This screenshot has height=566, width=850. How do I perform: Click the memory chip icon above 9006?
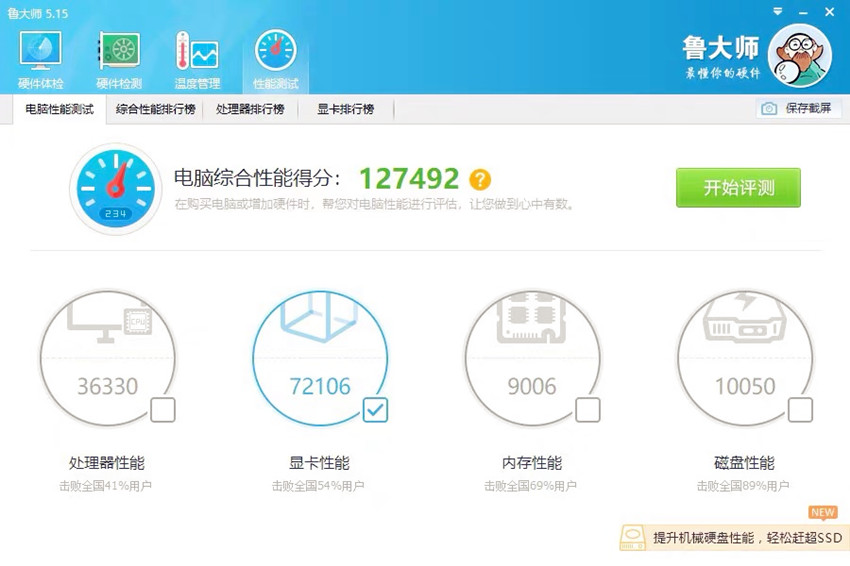click(531, 319)
